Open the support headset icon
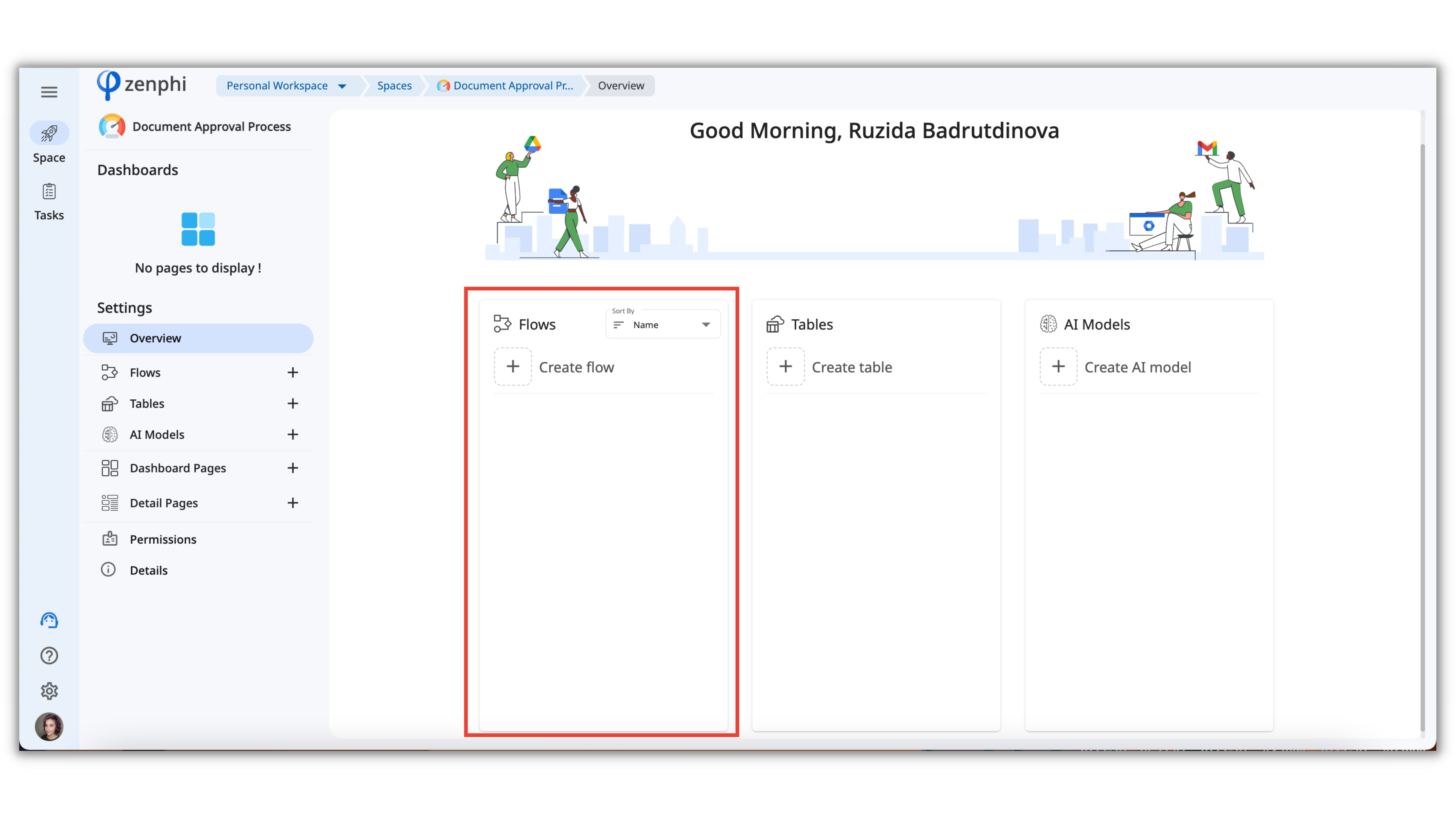Viewport: 1456px width, 819px height. tap(49, 620)
